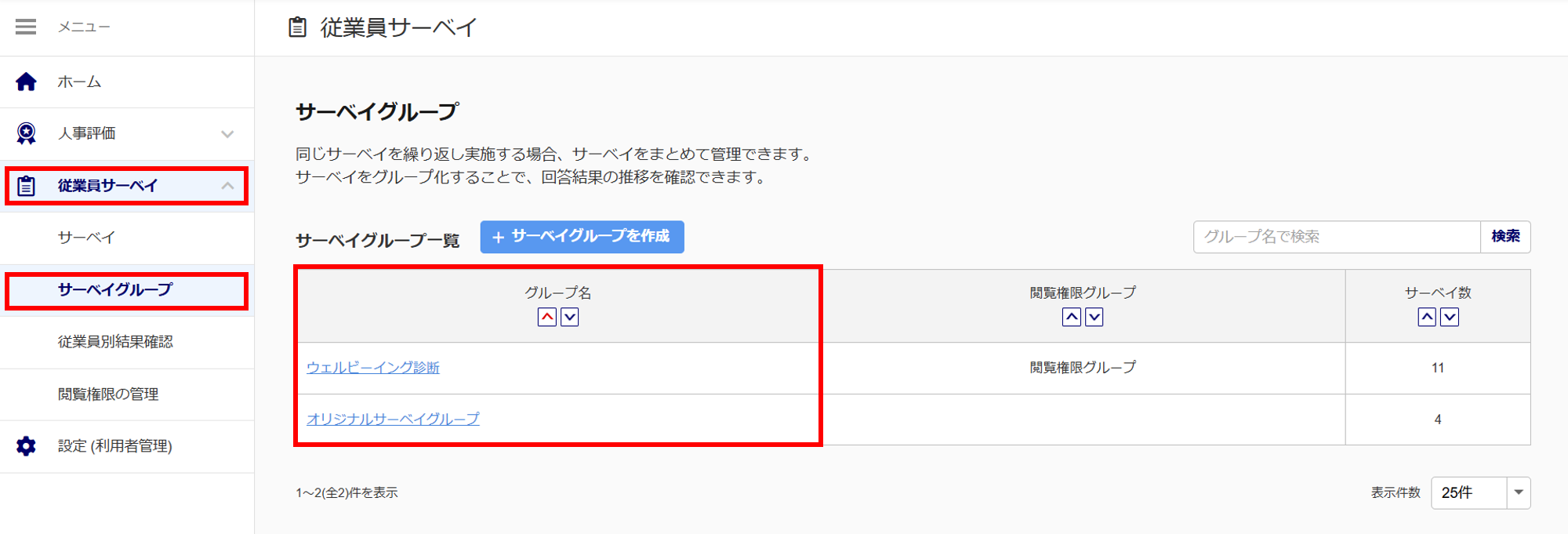Click the hamburger menu icon
This screenshot has height=534, width=1568.
(x=26, y=27)
